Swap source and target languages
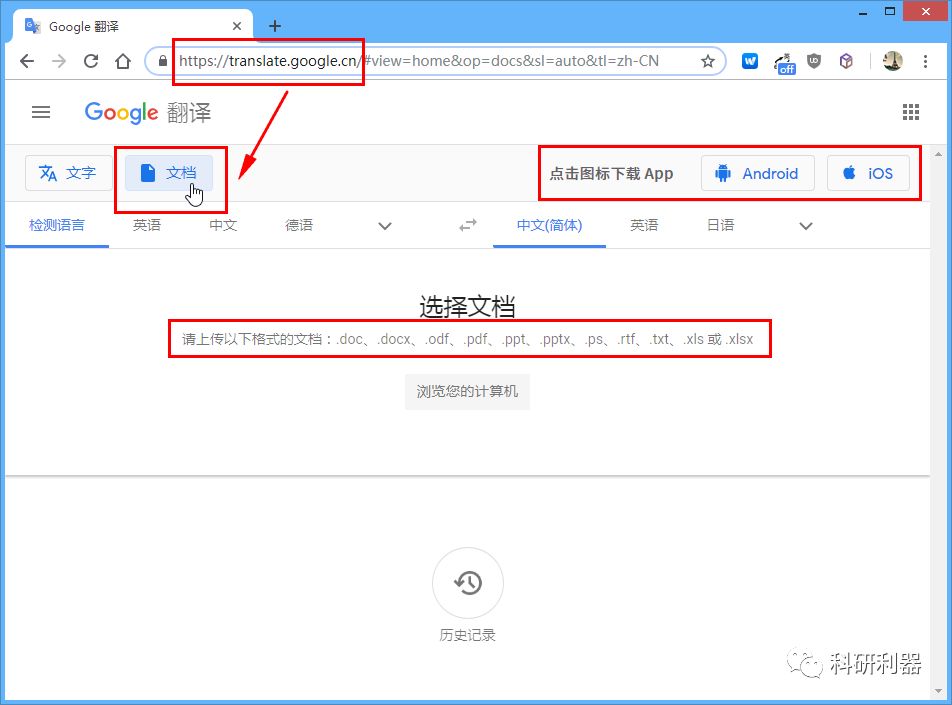The height and width of the screenshot is (705, 952). click(468, 225)
